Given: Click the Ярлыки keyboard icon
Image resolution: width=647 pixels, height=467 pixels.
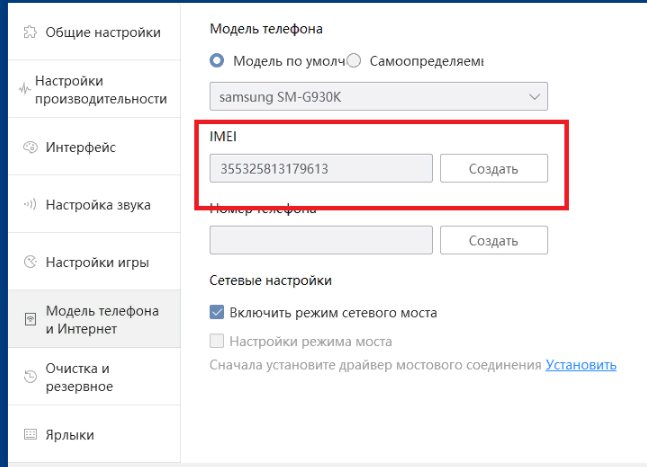Looking at the screenshot, I should point(29,435).
